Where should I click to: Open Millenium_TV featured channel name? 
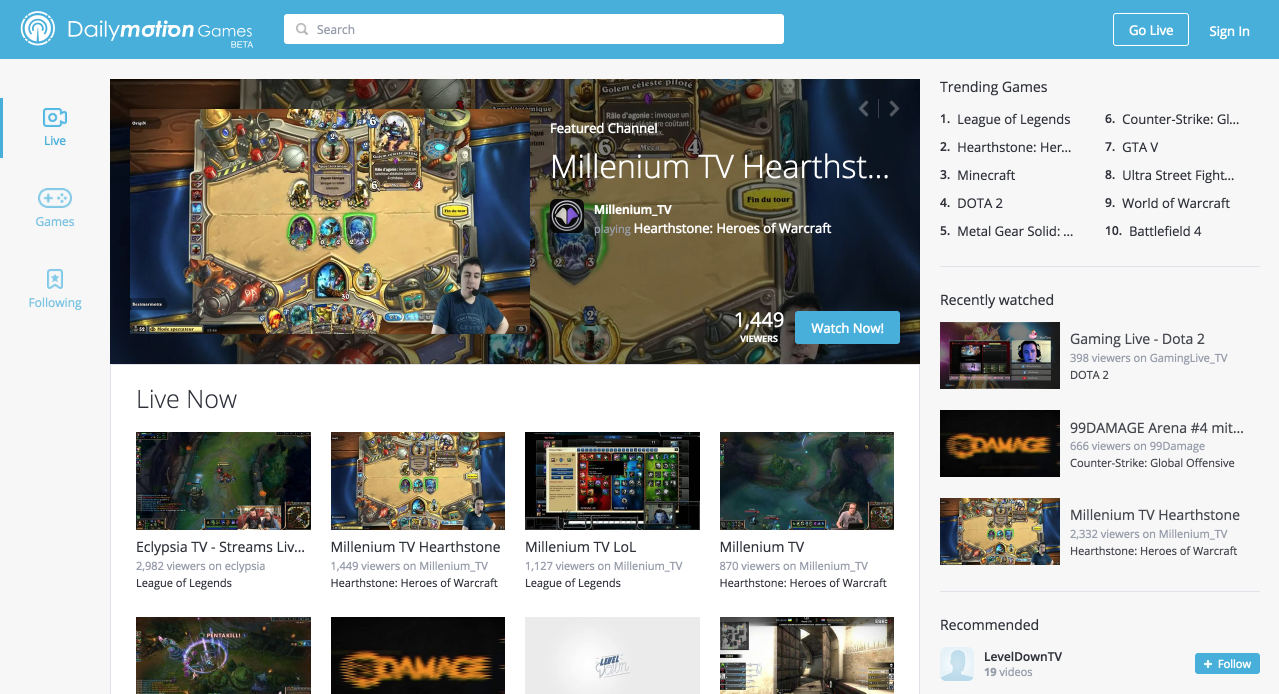pyautogui.click(x=633, y=210)
